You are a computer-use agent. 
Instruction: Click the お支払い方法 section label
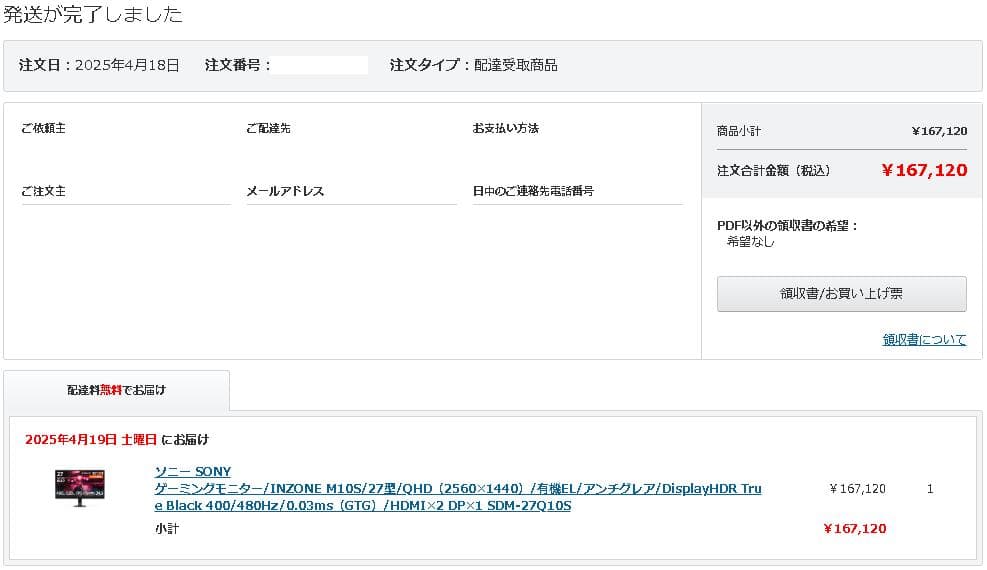tap(506, 128)
